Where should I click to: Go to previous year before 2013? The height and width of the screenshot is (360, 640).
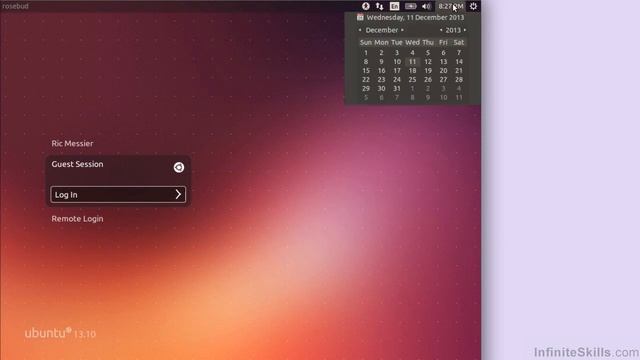coord(441,30)
